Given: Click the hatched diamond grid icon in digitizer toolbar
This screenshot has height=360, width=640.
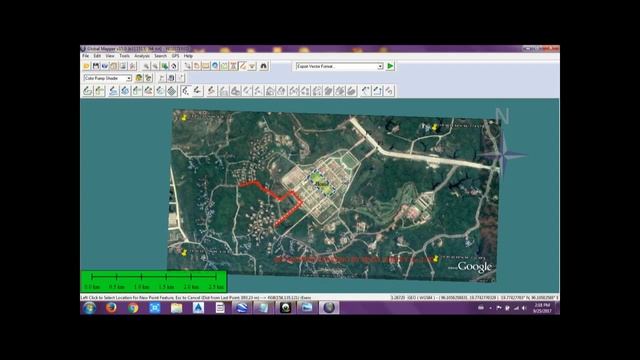Looking at the screenshot, I should [171, 91].
